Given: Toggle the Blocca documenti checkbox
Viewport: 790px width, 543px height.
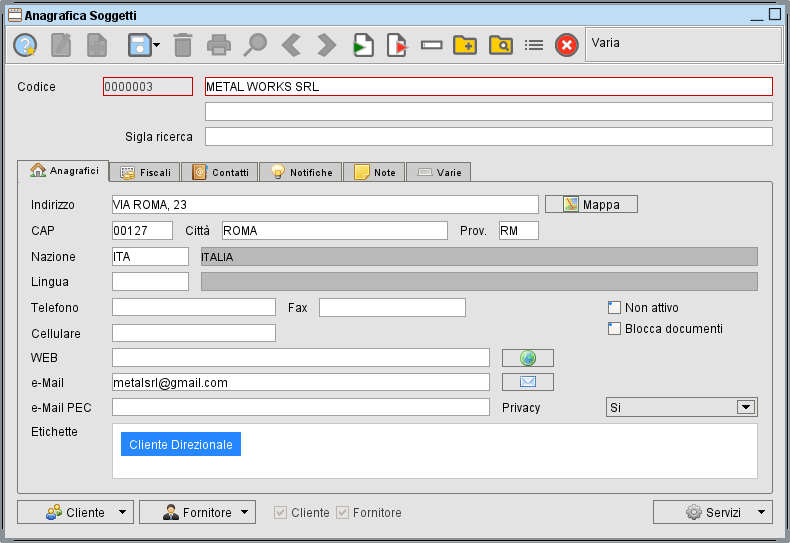Looking at the screenshot, I should (615, 329).
